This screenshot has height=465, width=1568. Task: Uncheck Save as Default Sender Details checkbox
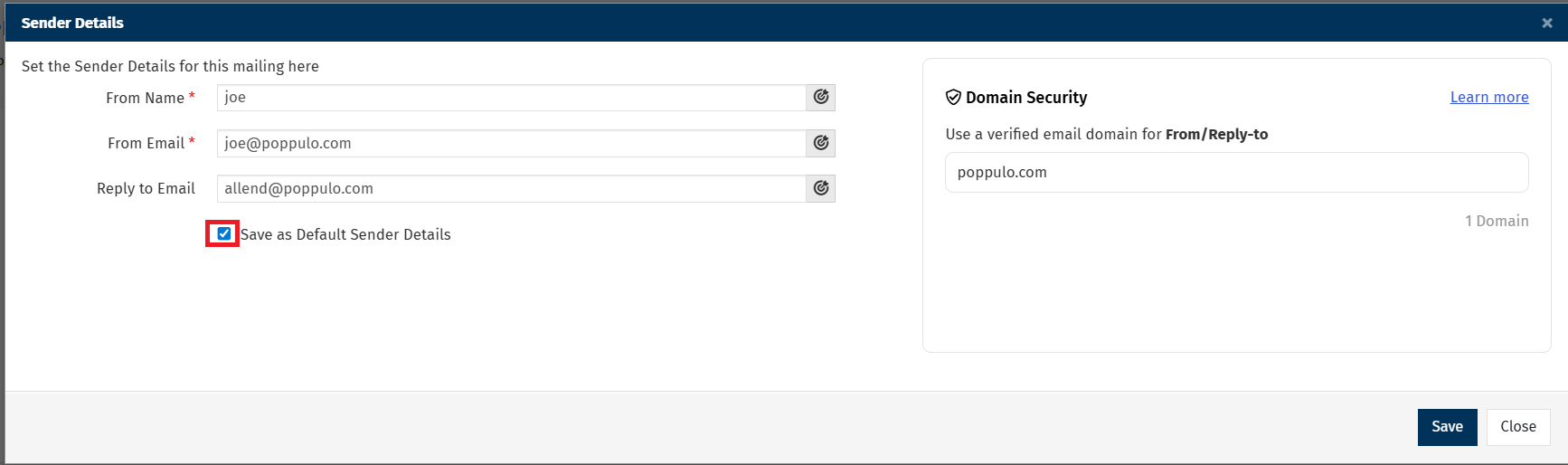[x=224, y=233]
